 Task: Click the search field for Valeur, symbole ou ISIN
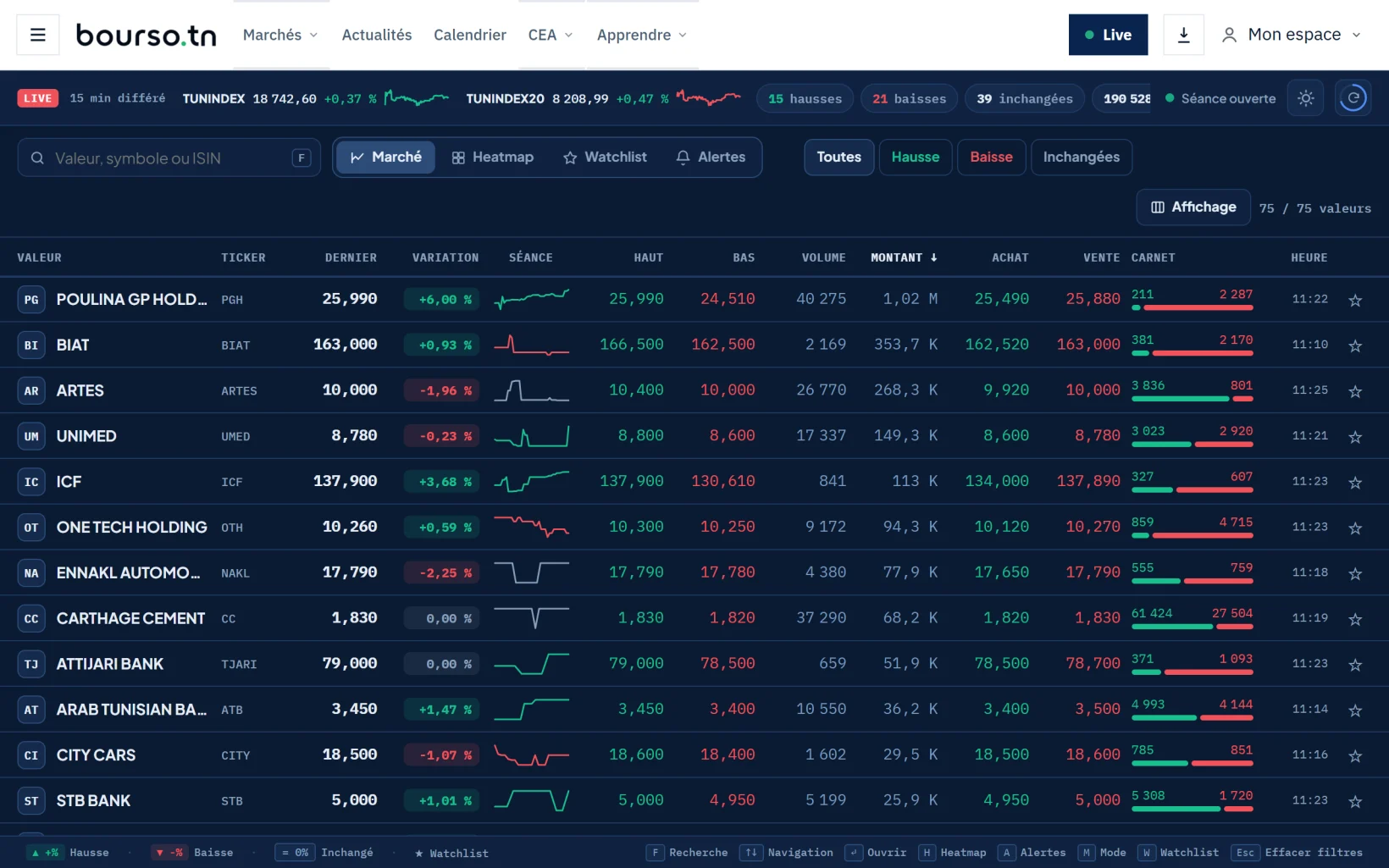[169, 158]
